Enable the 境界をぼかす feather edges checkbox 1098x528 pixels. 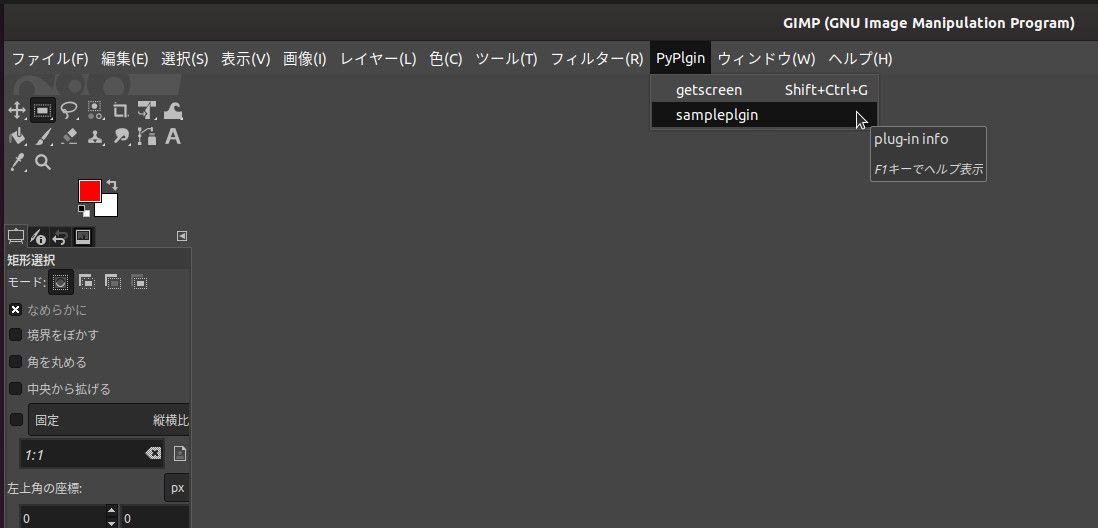pyautogui.click(x=15, y=335)
